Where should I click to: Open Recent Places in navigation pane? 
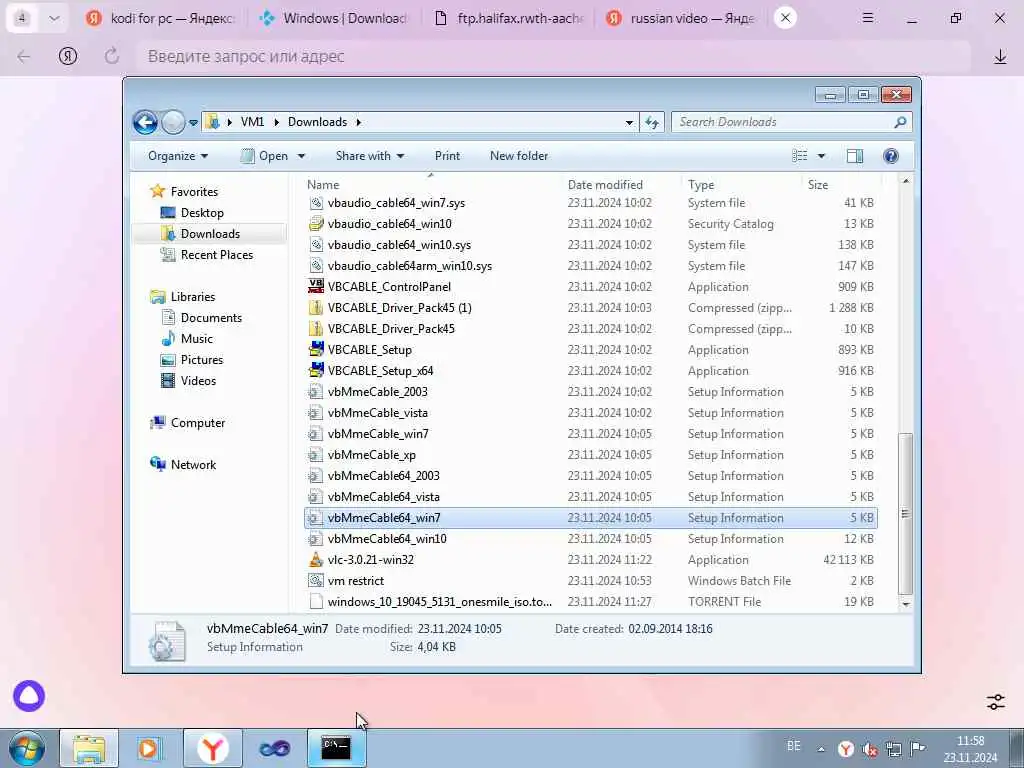[x=216, y=255]
